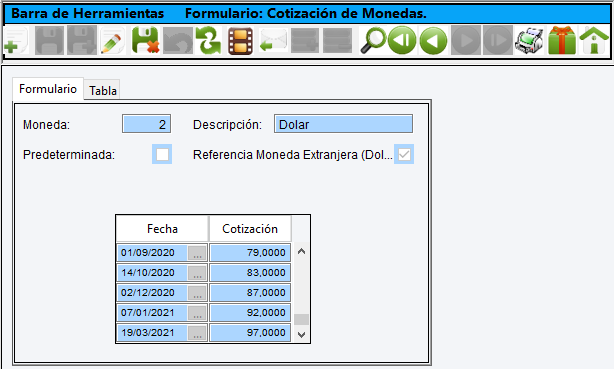Click the envelope with green arrow icon
The image size is (614, 369).
[x=273, y=40]
